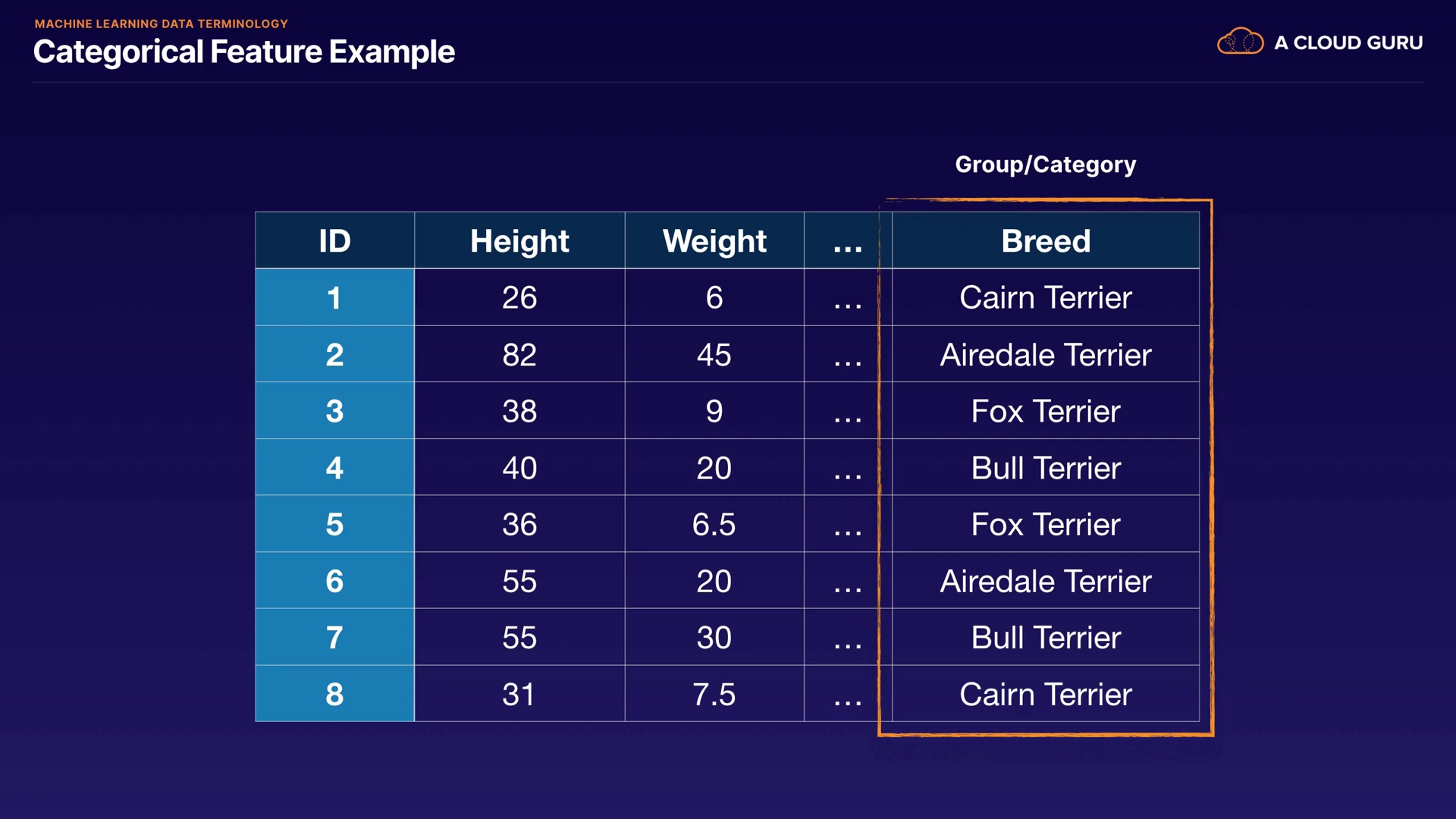This screenshot has width=1456, height=819.
Task: Select the "ID" column header
Action: (334, 241)
